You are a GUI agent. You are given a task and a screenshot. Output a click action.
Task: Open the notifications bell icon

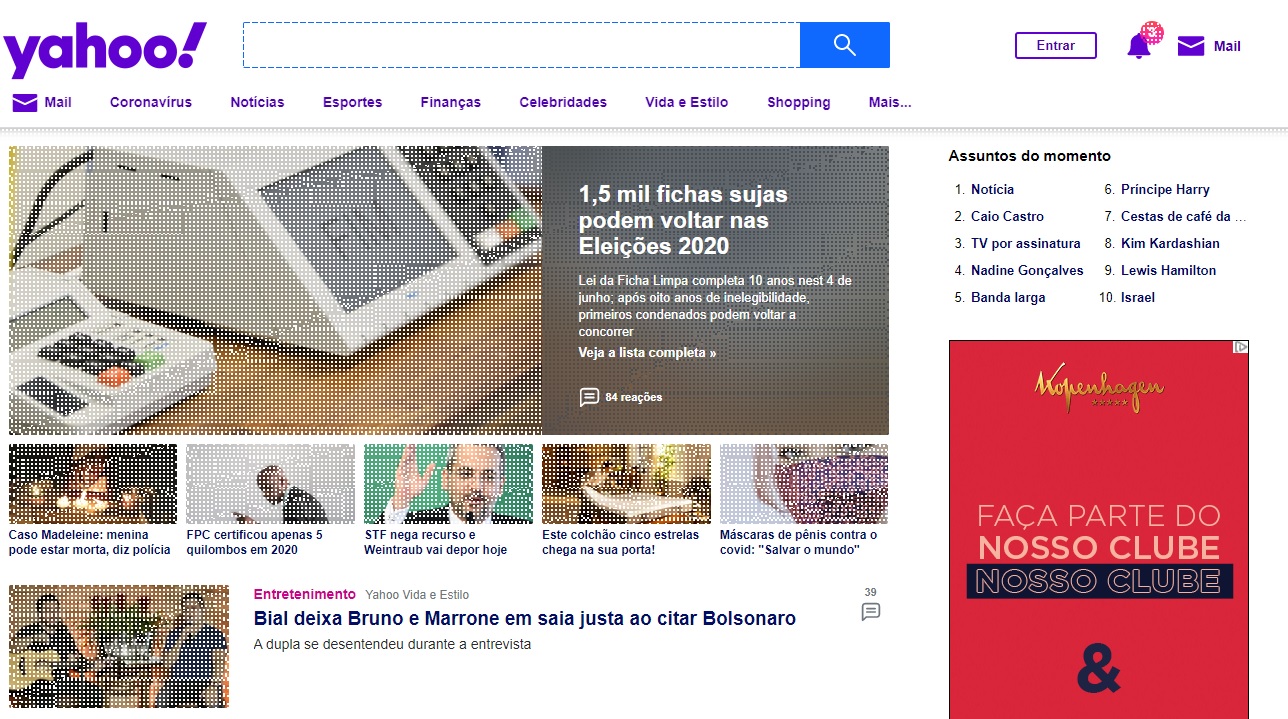coord(1139,46)
